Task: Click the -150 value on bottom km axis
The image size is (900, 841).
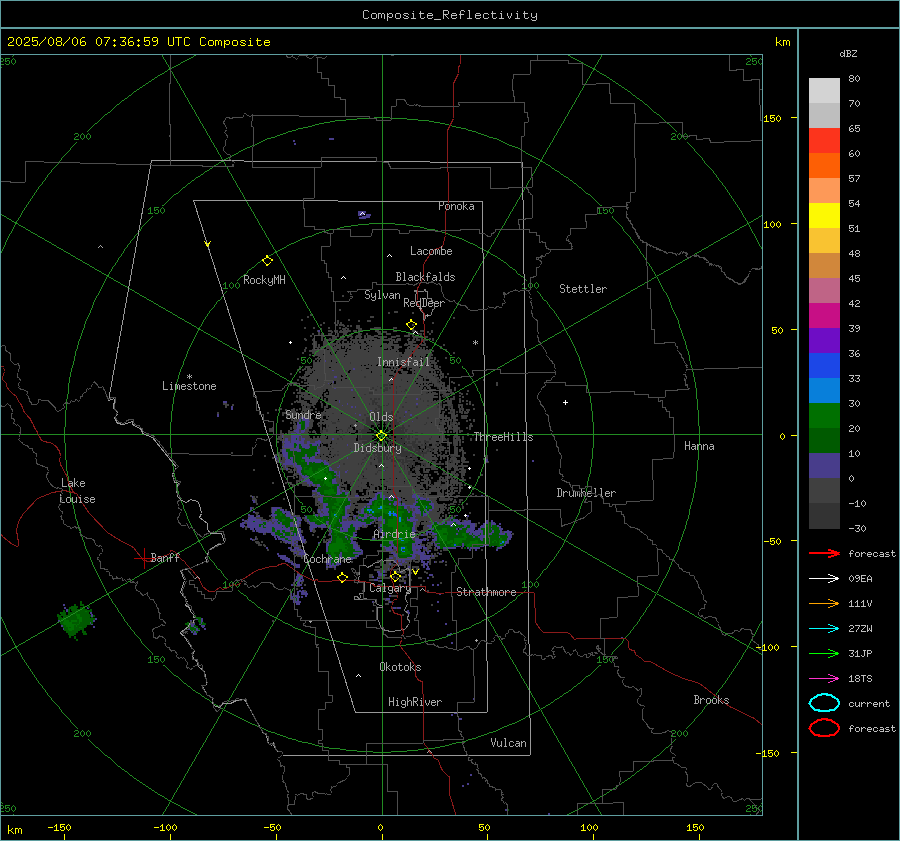Action: click(59, 828)
